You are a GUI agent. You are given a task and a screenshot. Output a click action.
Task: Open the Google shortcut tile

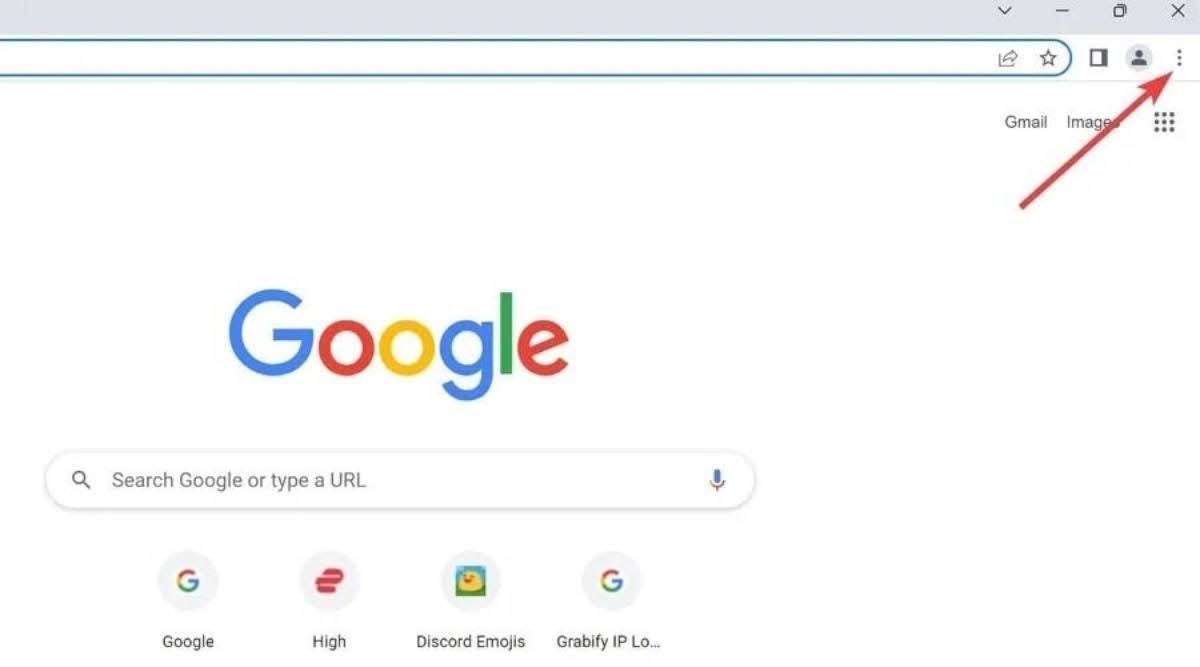[x=188, y=600]
